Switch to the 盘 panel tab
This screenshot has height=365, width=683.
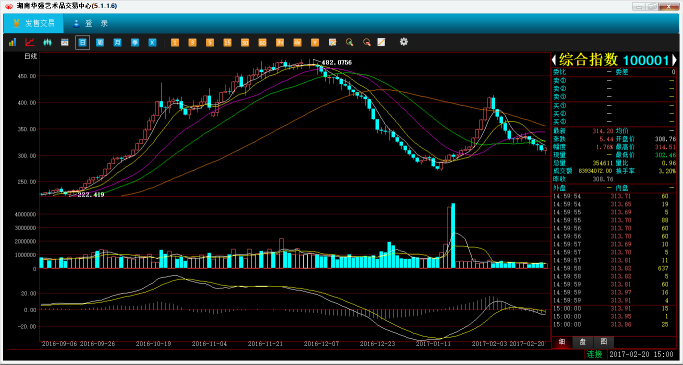click(583, 342)
